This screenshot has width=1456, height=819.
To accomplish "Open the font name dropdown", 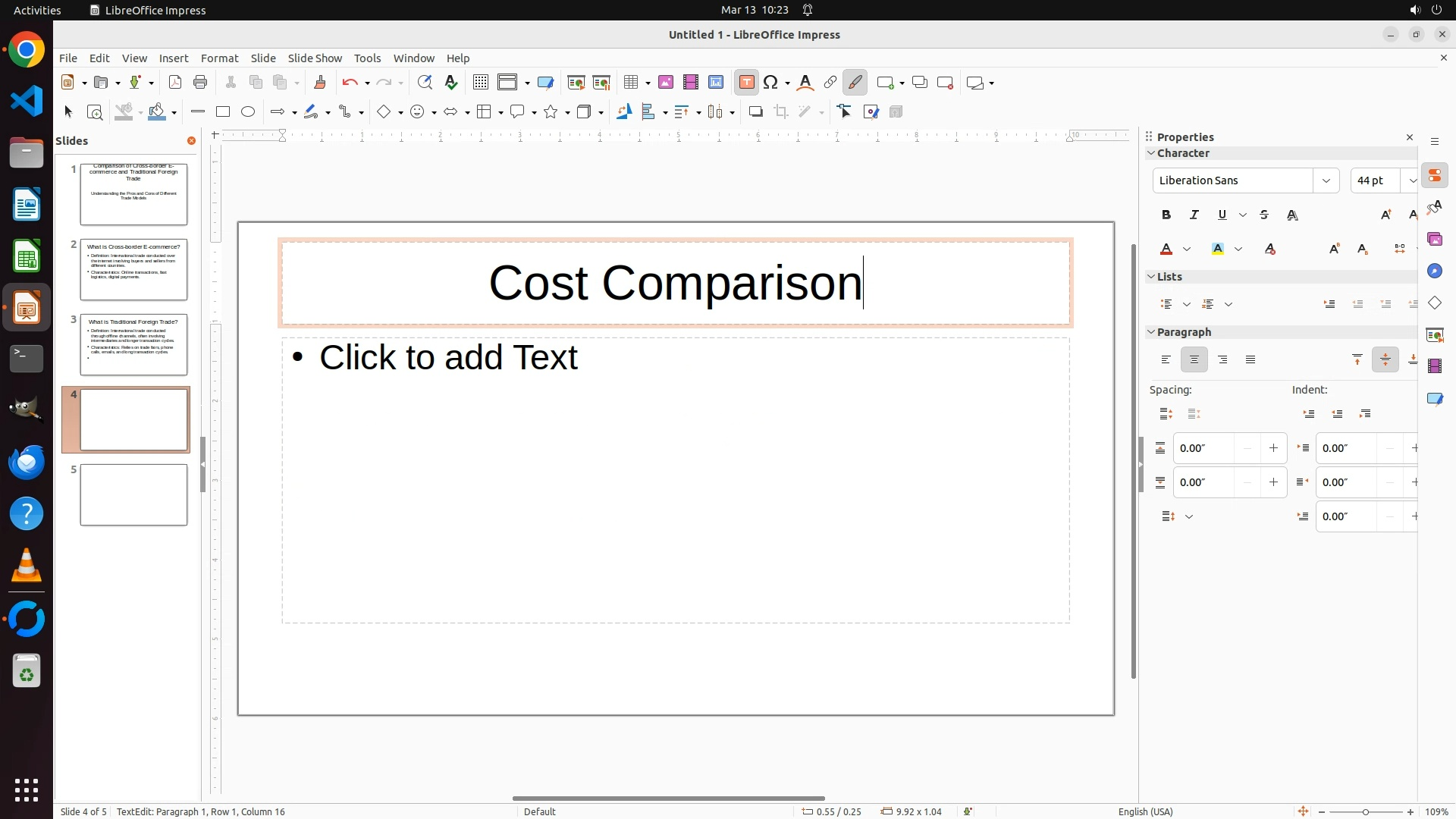I will click(1326, 180).
